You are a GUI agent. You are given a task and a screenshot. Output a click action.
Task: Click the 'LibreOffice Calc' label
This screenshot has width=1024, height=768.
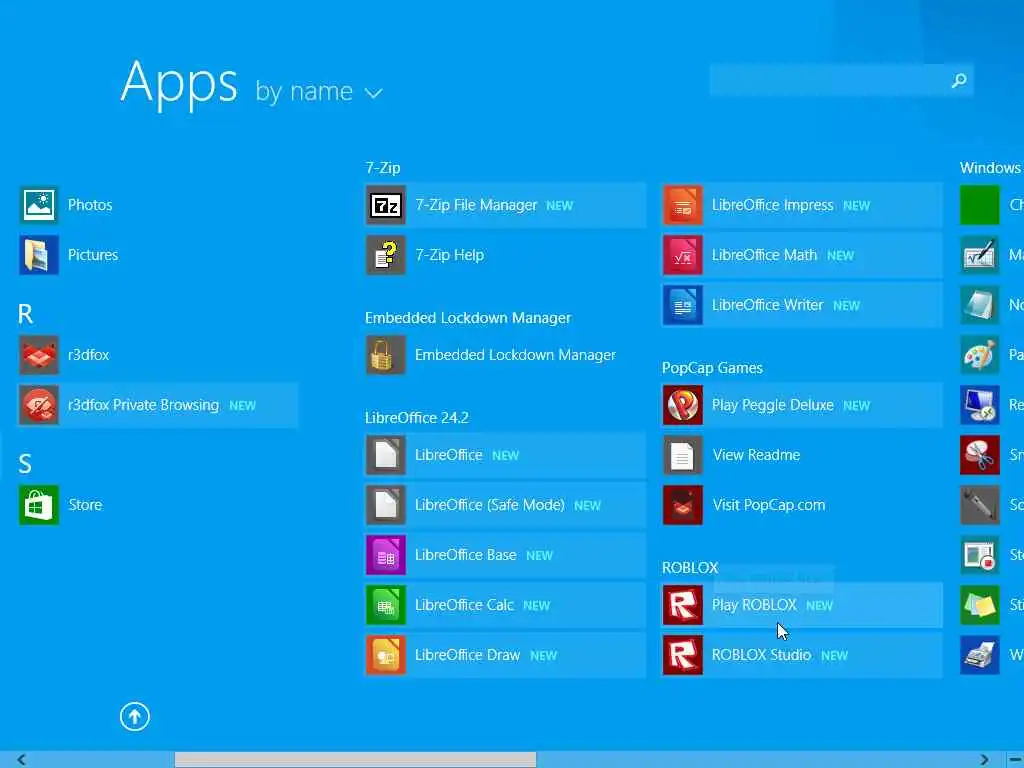click(464, 605)
